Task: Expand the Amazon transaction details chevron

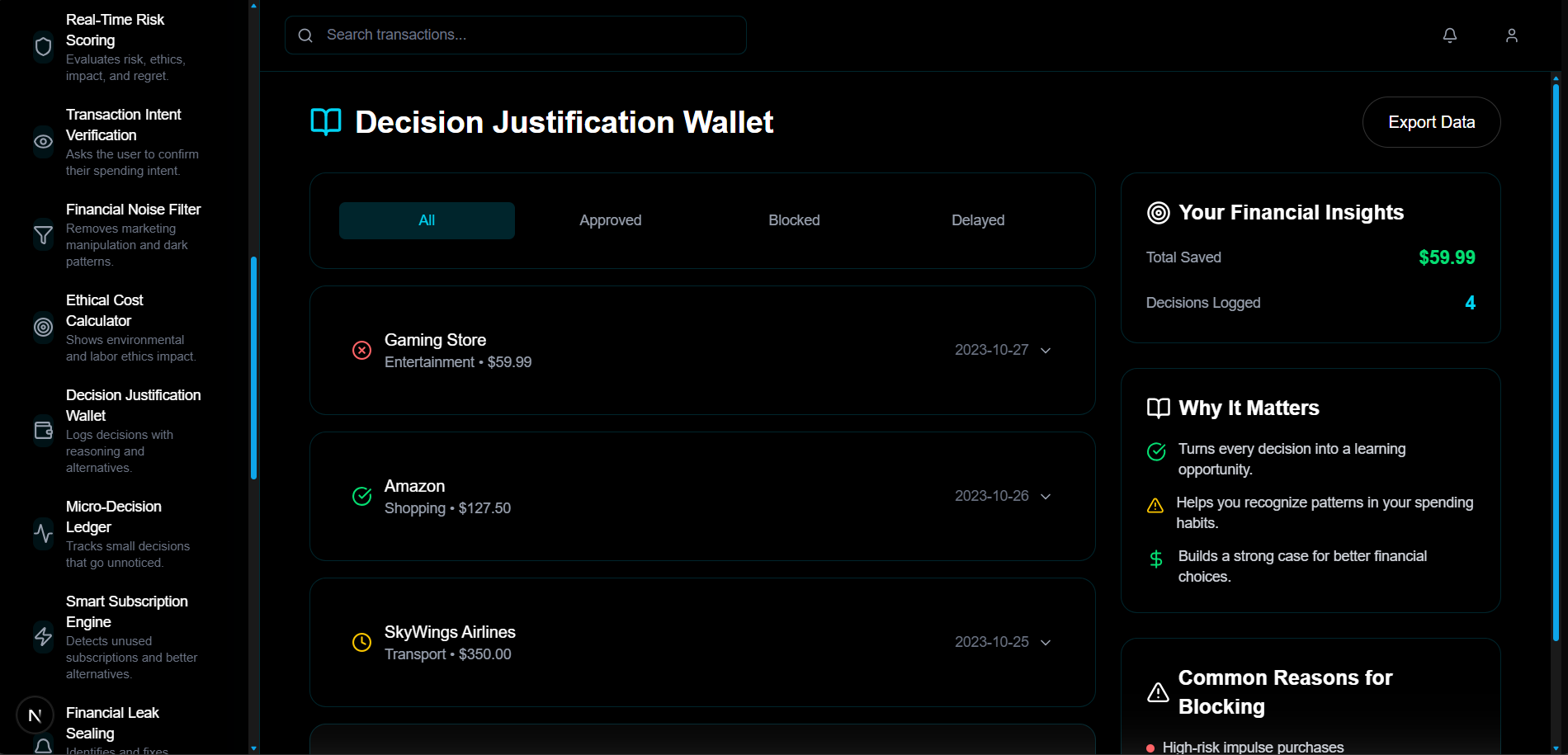Action: pos(1046,497)
